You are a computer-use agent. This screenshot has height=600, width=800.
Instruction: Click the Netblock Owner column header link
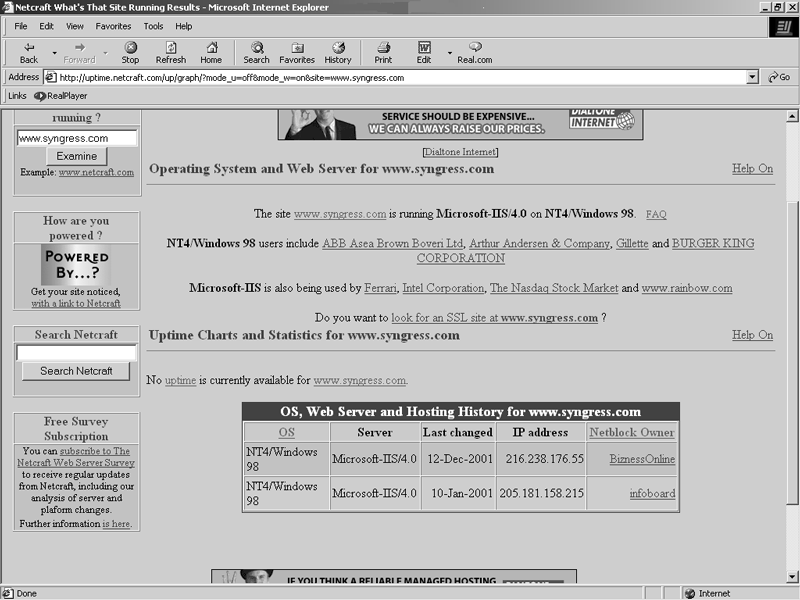tap(632, 433)
